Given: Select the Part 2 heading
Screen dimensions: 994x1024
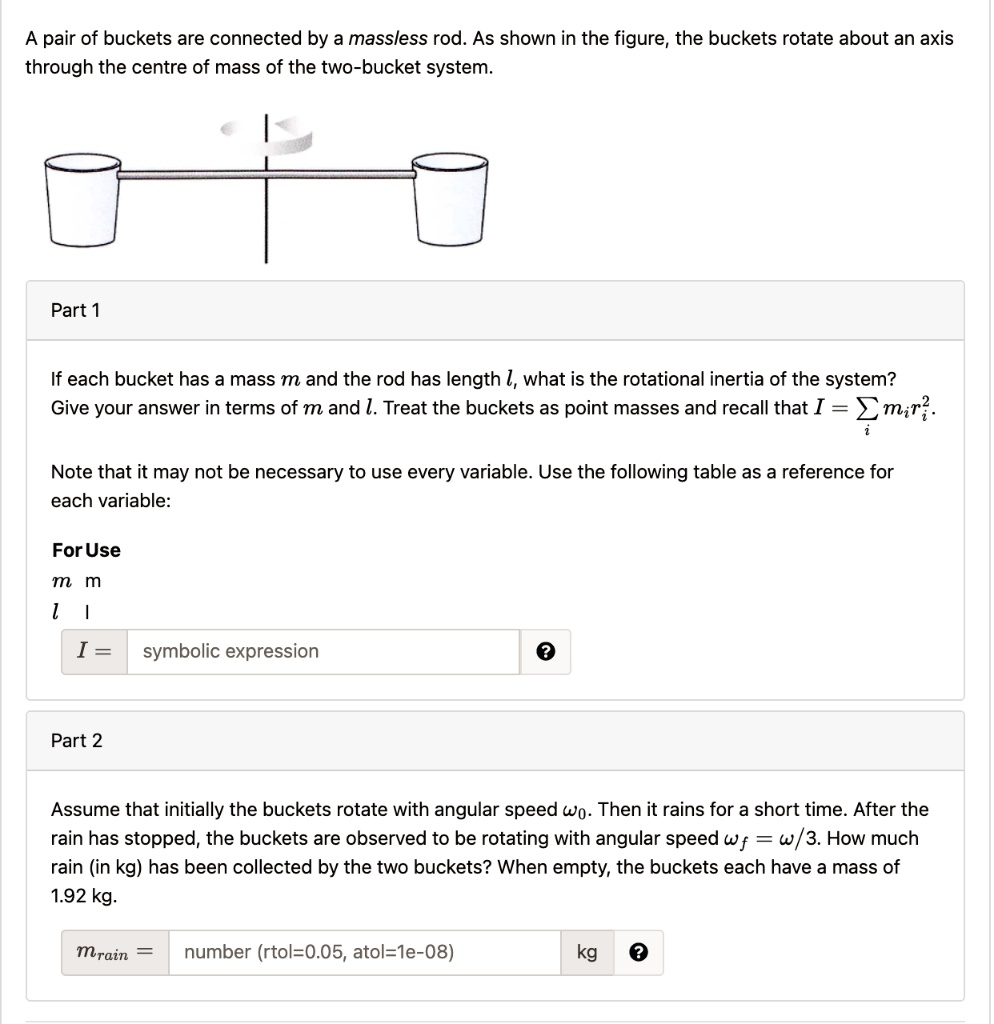Looking at the screenshot, I should click(74, 740).
